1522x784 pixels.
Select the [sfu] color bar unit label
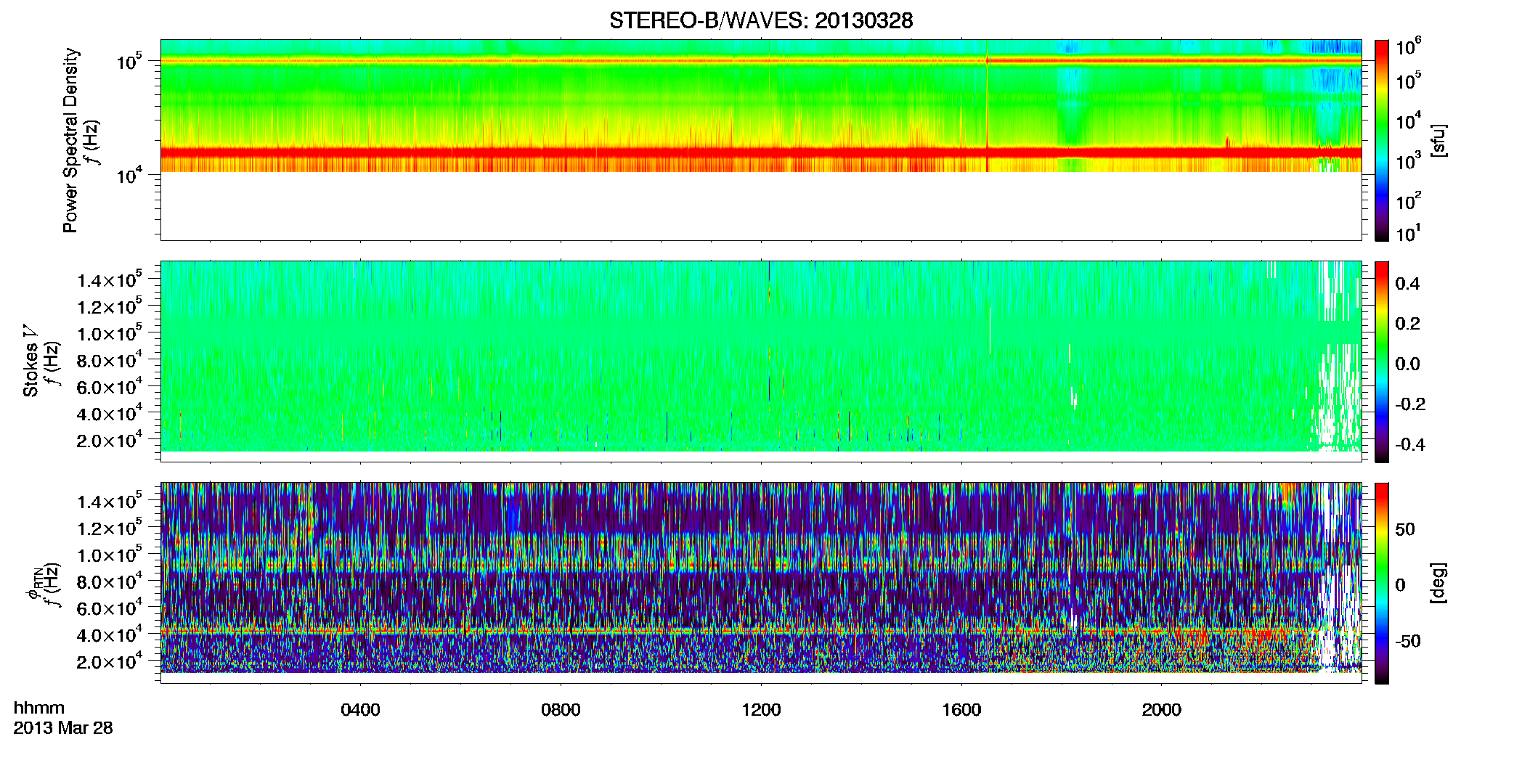pyautogui.click(x=1438, y=140)
